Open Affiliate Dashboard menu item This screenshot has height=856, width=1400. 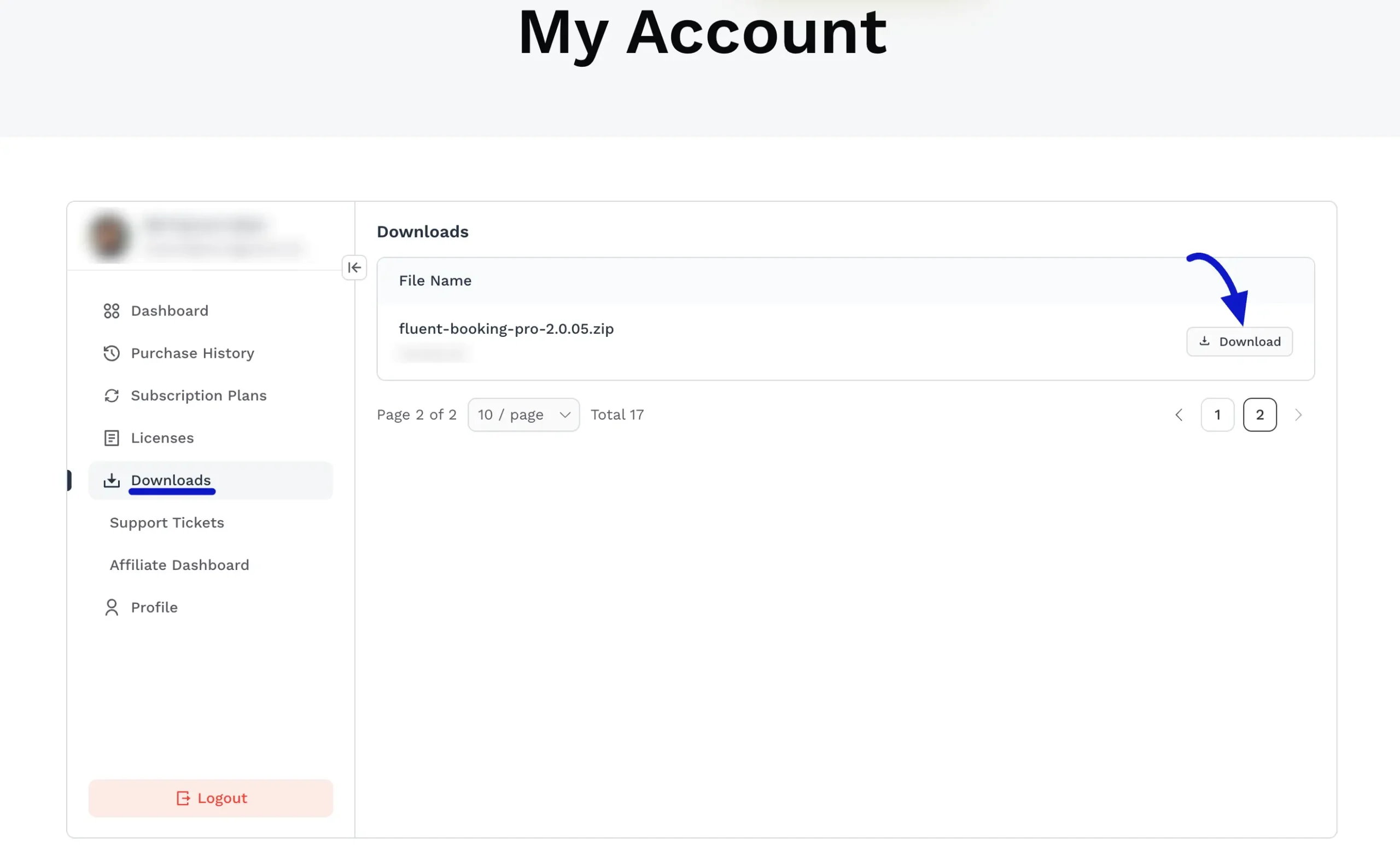coord(179,565)
